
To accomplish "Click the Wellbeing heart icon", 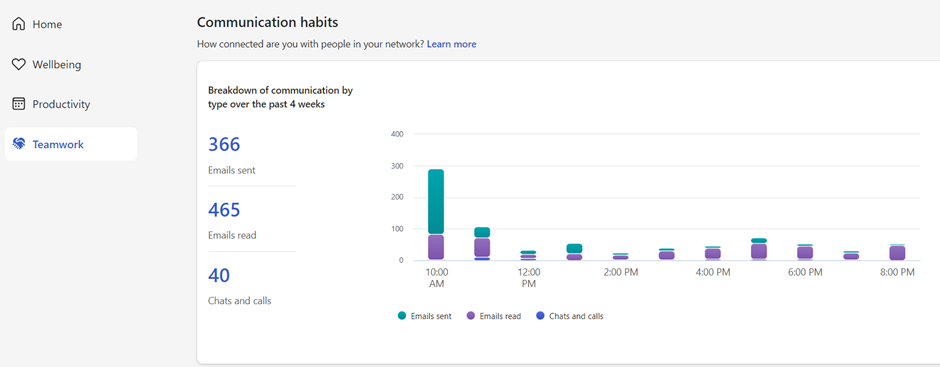I will pos(19,64).
